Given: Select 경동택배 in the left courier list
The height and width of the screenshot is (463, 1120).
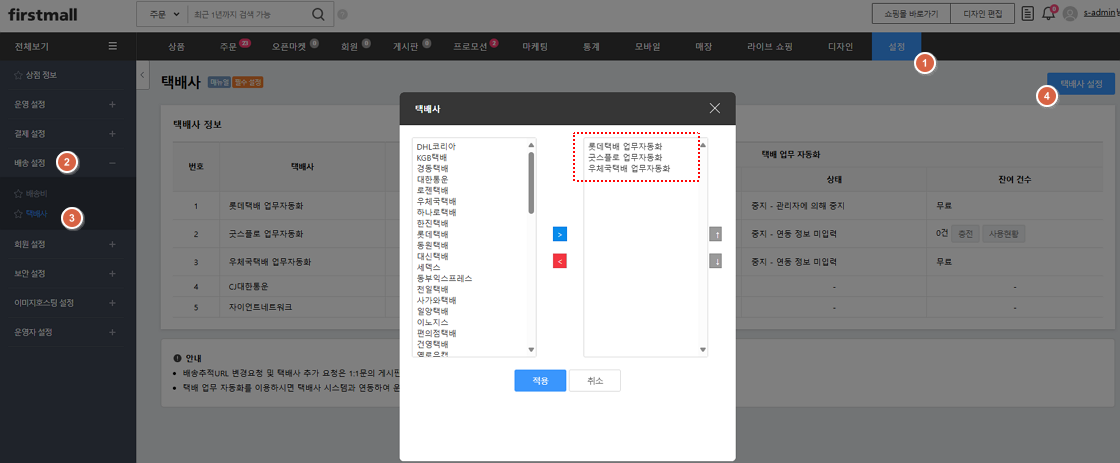Looking at the screenshot, I should coord(432,169).
